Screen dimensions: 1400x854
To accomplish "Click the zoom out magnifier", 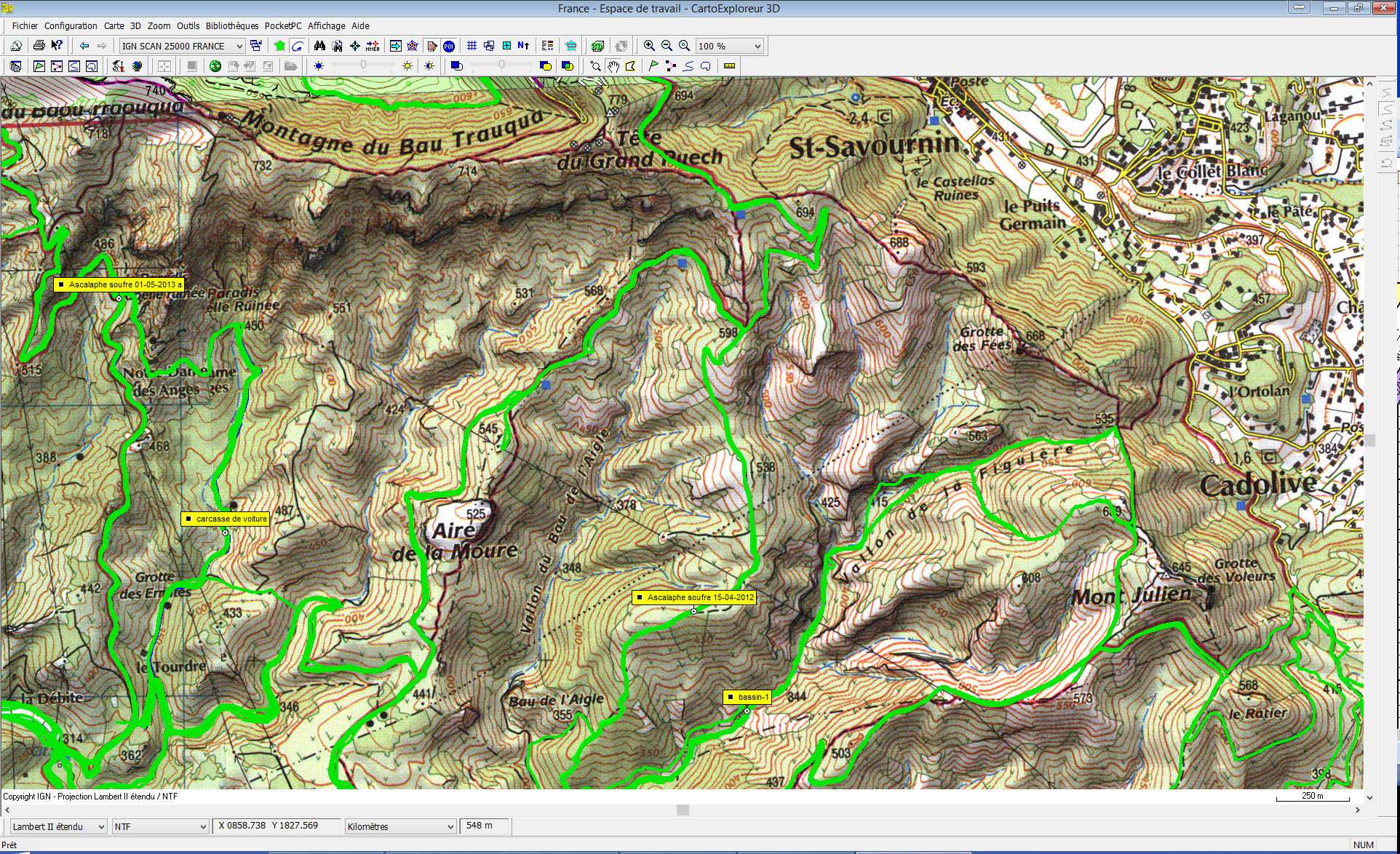I will 667,46.
